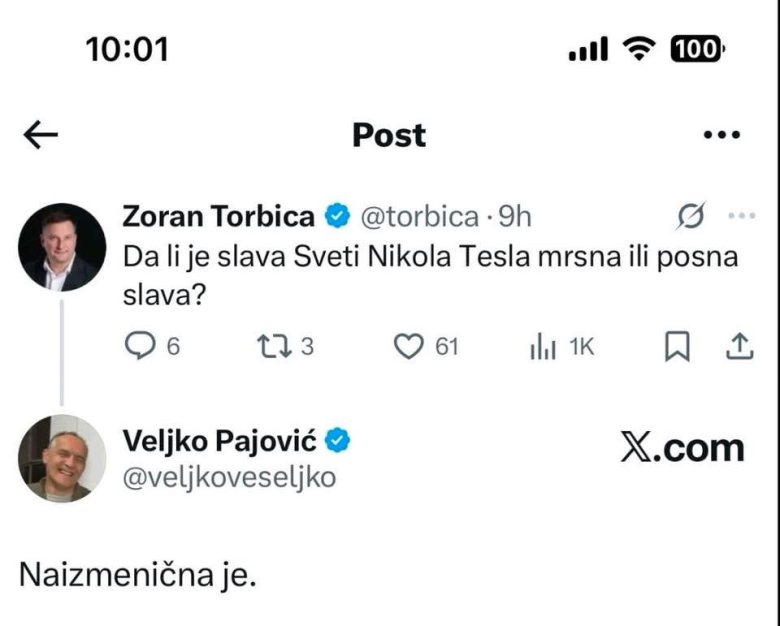Viewport: 780px width, 626px height.
Task: Open Zoran Torbica's profile picture
Action: [62, 247]
